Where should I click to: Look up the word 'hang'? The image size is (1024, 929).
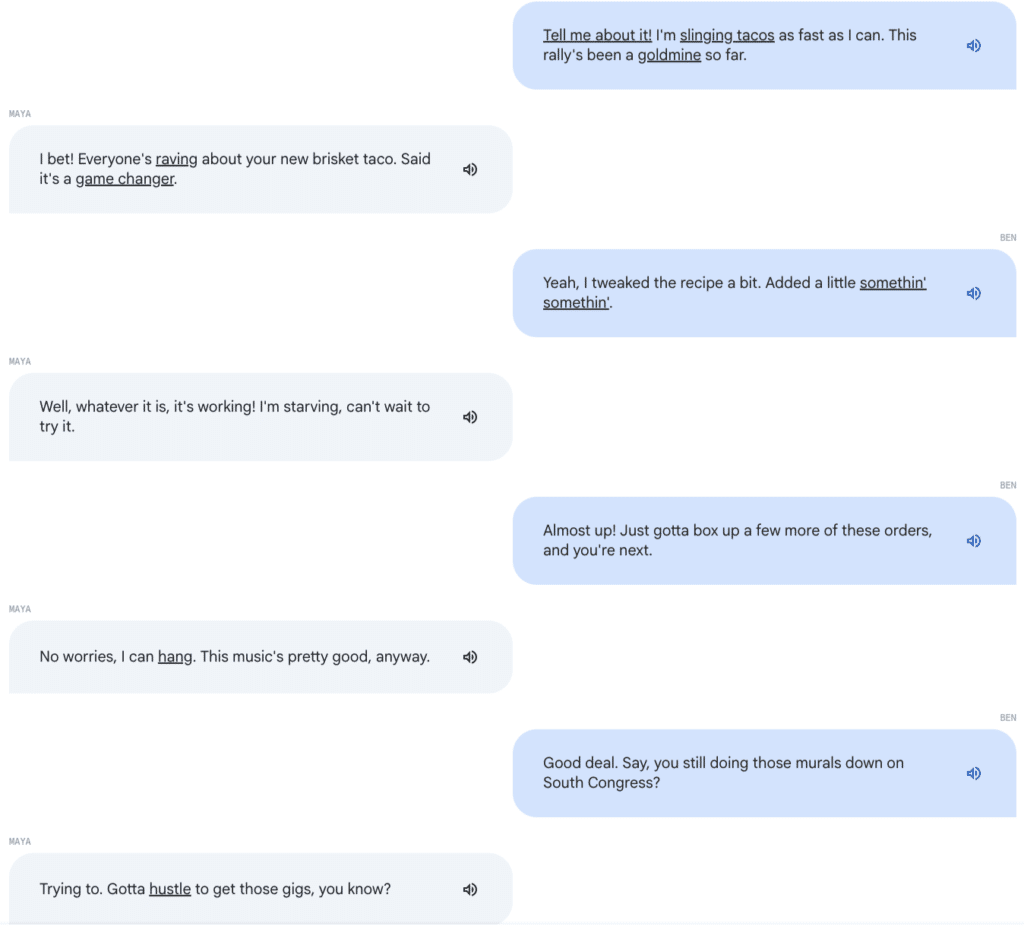pos(174,657)
